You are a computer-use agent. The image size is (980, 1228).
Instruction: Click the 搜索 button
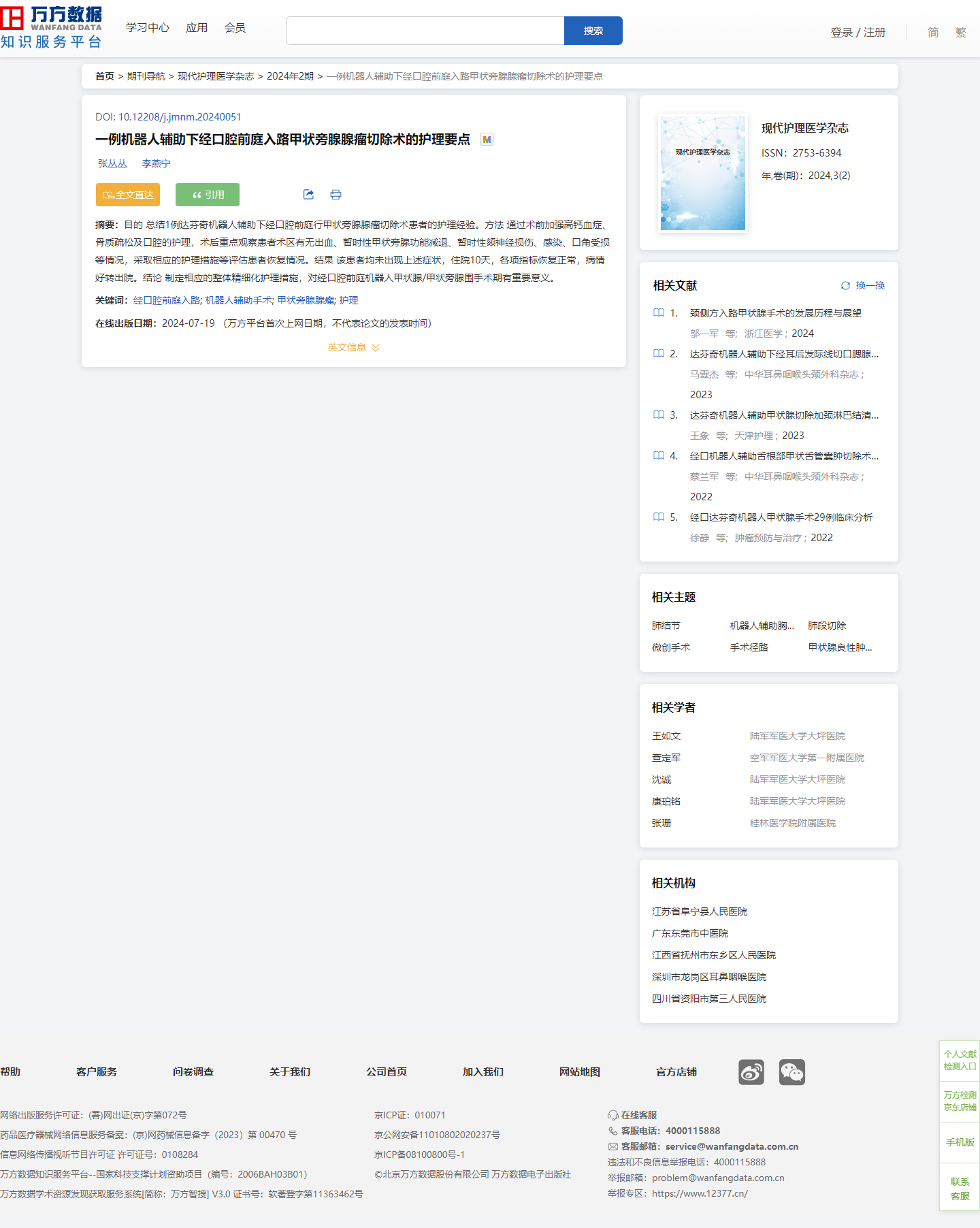point(593,31)
